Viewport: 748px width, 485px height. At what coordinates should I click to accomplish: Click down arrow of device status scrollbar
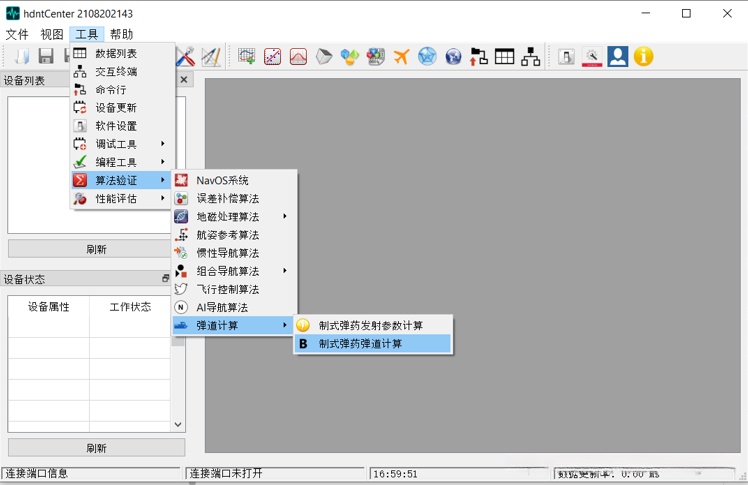[178, 424]
